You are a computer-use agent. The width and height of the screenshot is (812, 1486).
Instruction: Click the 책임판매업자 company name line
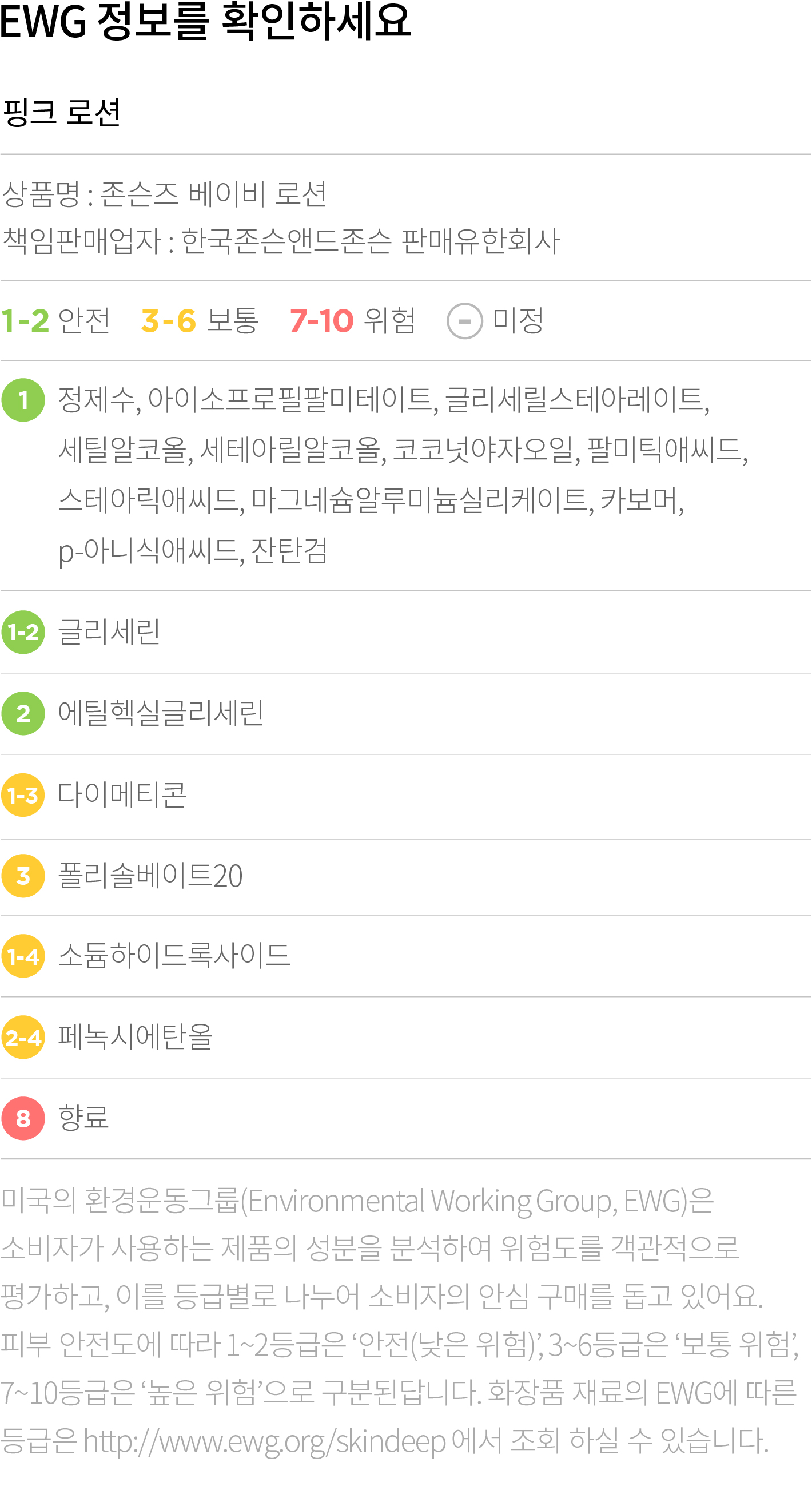pyautogui.click(x=281, y=241)
